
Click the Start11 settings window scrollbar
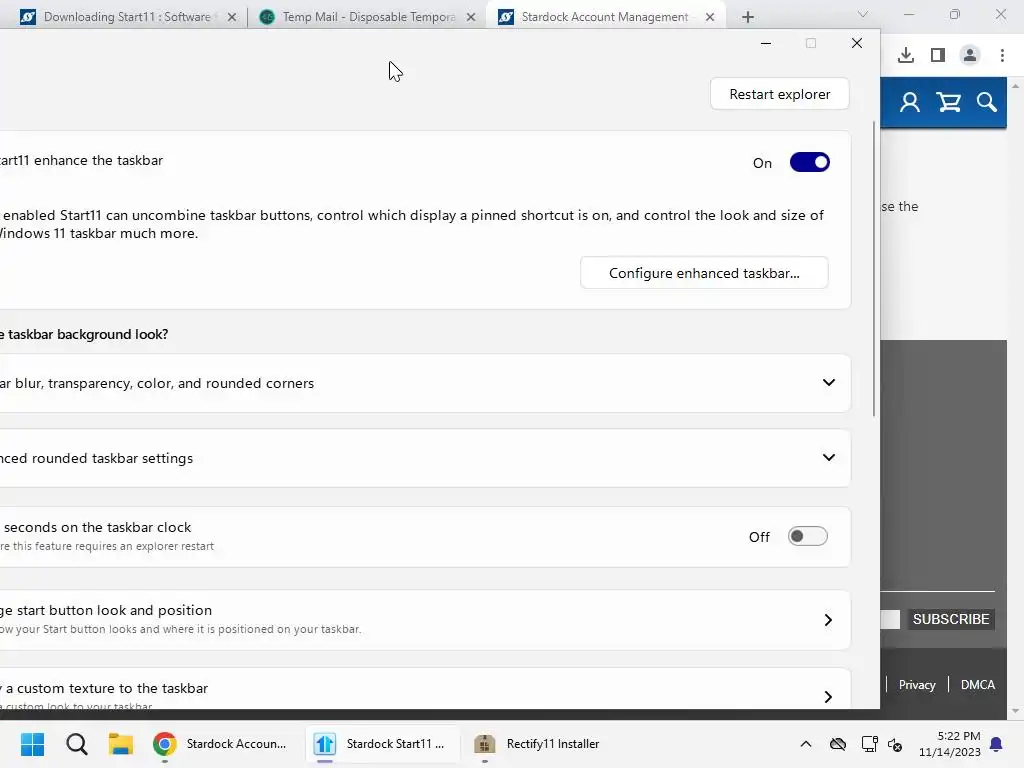(x=874, y=268)
